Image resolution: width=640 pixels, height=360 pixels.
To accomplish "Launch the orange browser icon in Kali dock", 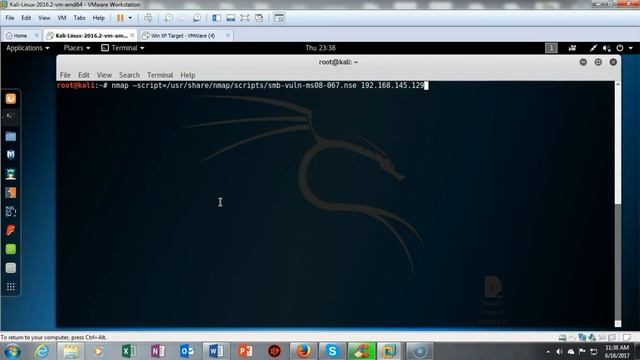I will click(x=11, y=98).
